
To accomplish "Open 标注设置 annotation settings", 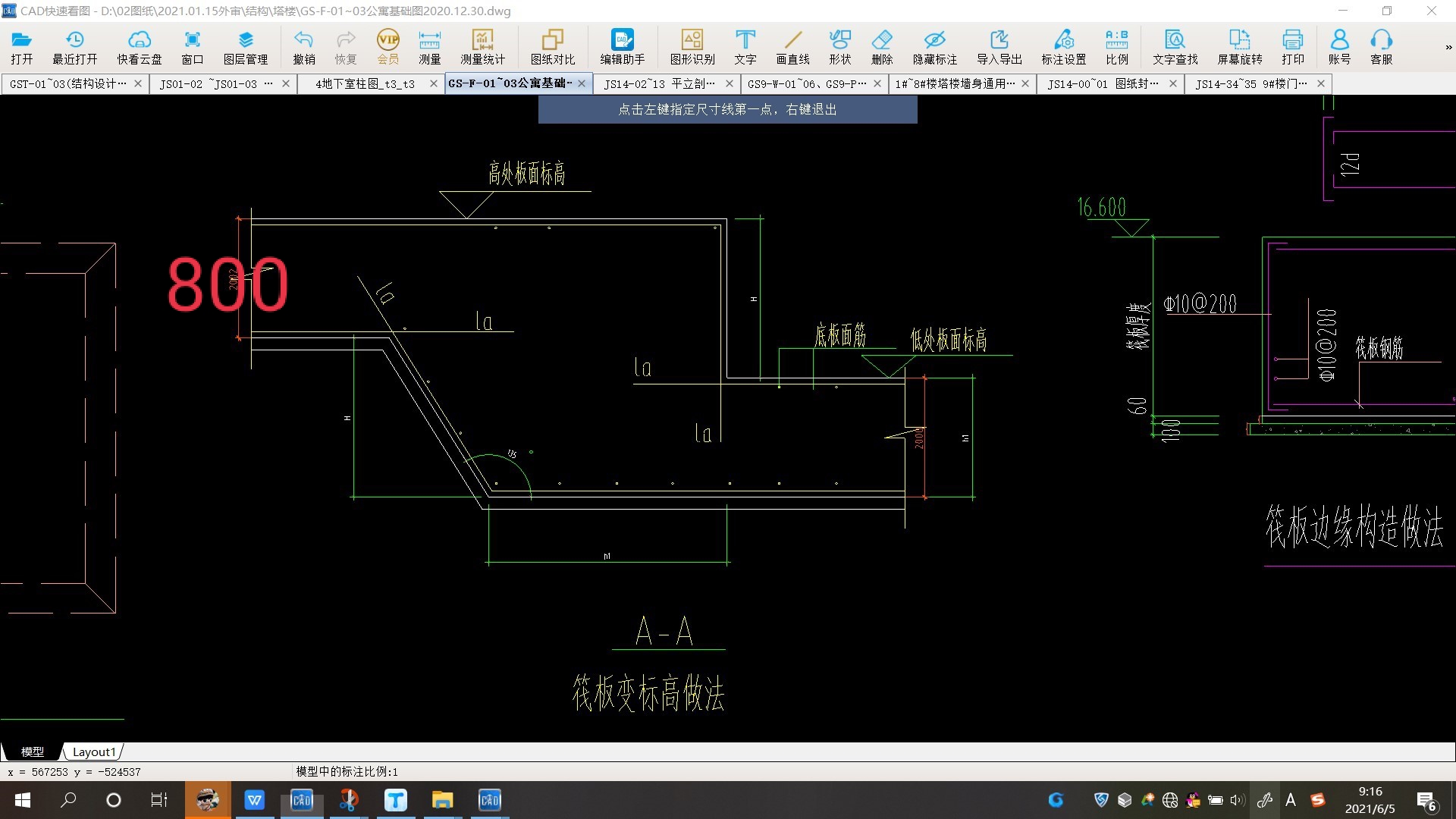I will coord(1063,47).
